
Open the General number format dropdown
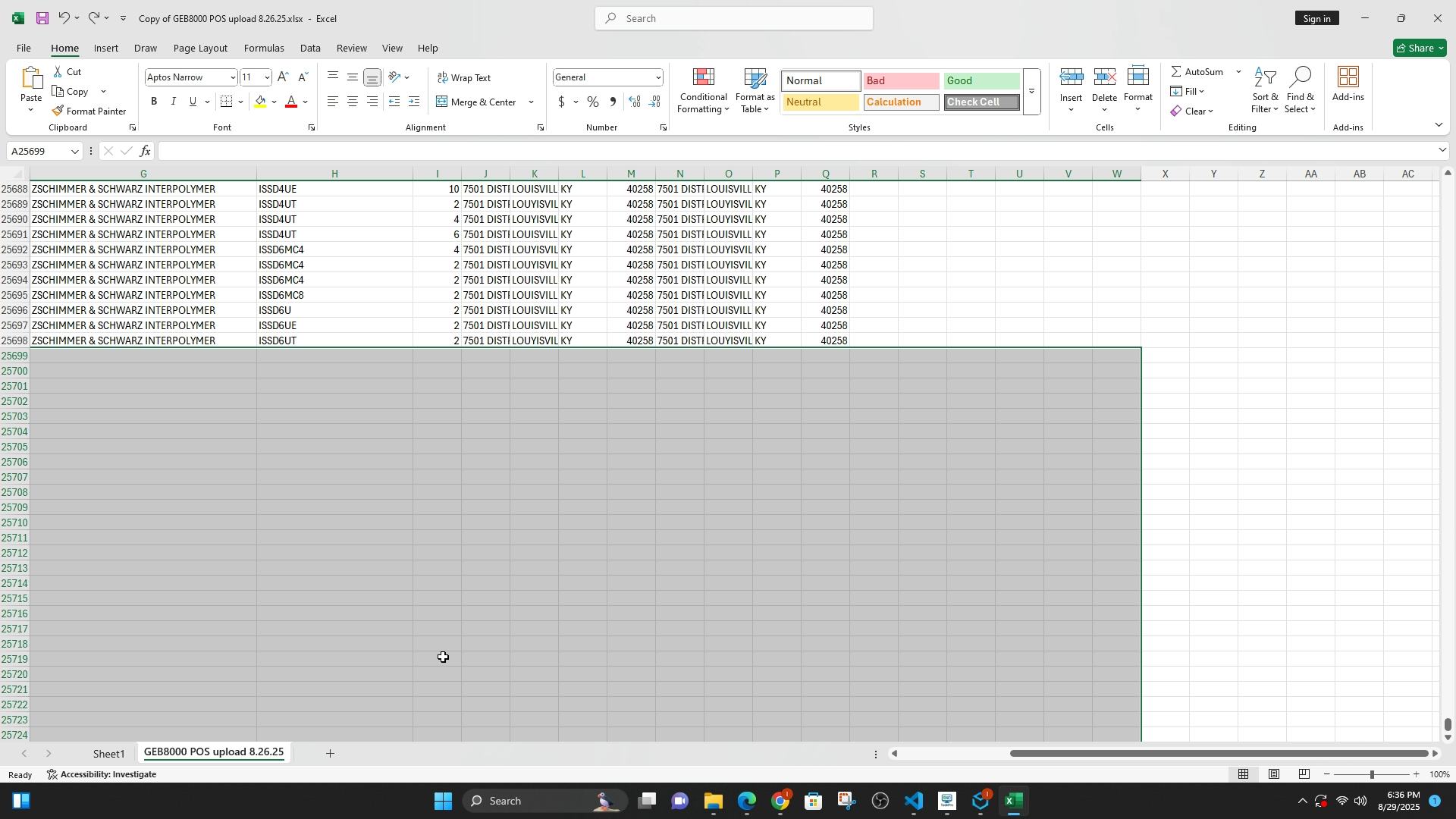(657, 77)
